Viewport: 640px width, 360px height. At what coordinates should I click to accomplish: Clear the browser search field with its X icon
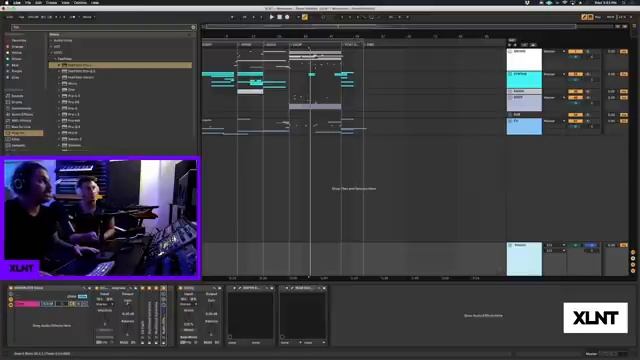coord(193,27)
